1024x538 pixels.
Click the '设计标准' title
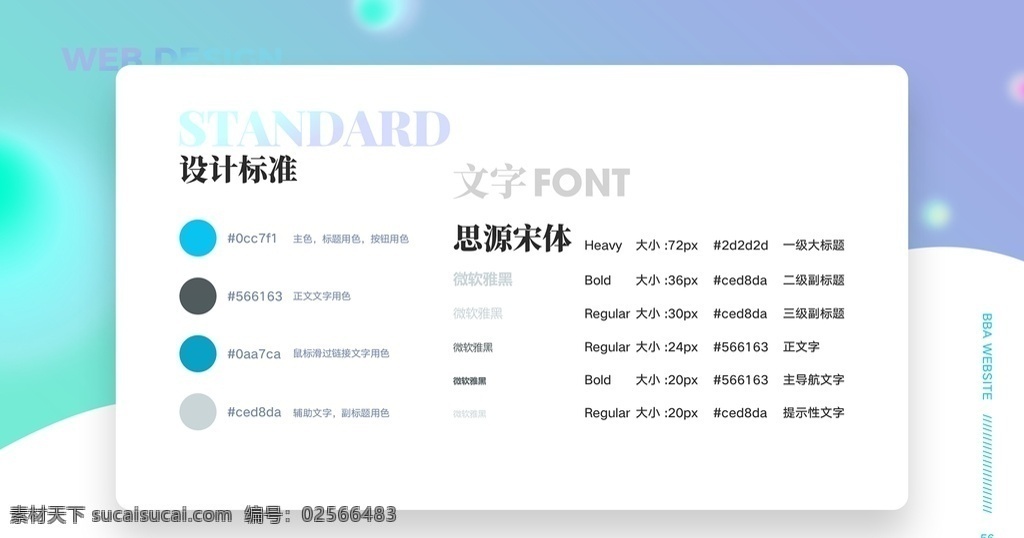(238, 170)
